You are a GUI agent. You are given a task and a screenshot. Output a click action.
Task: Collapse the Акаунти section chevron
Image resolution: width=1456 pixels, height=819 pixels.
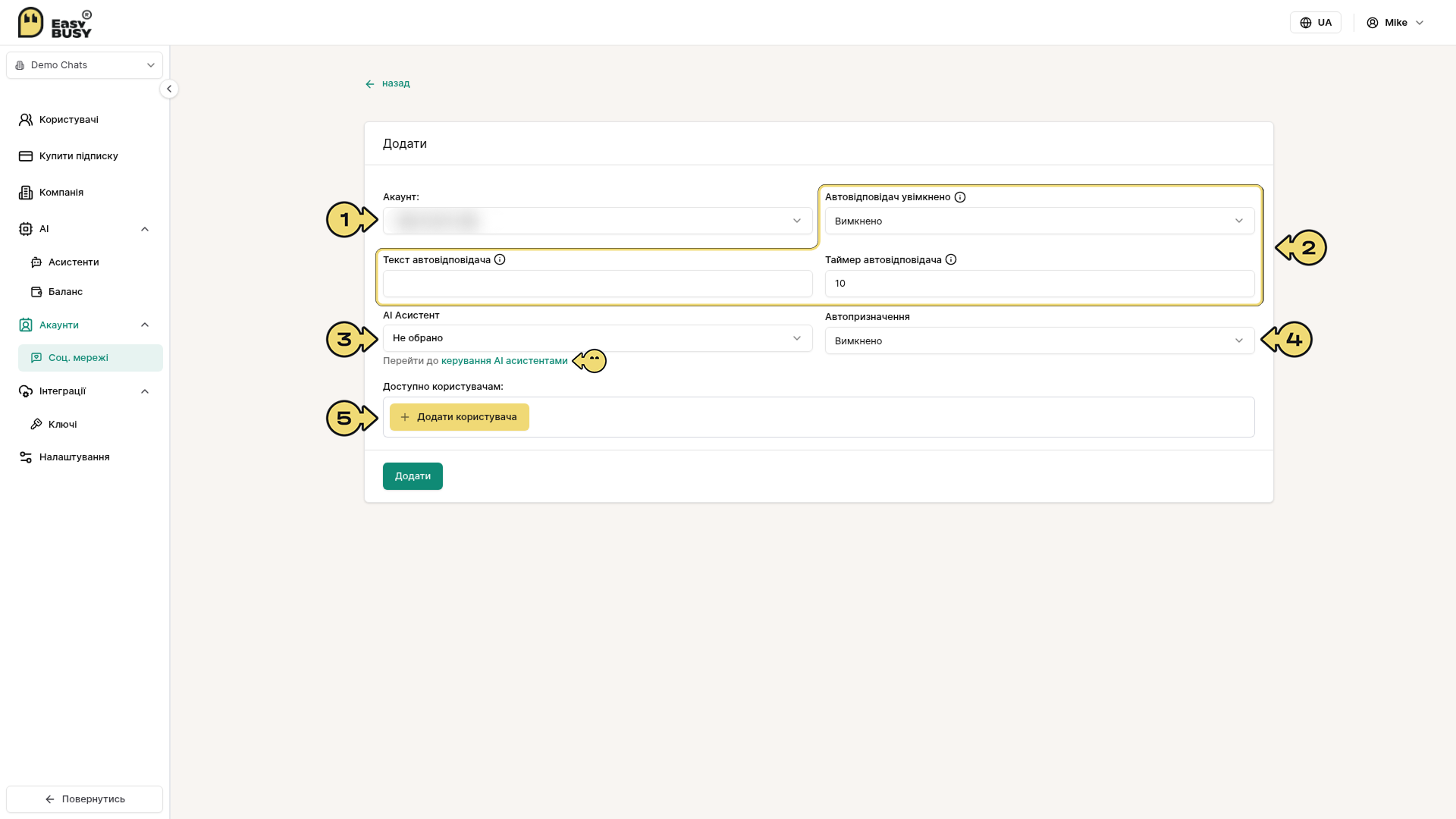click(145, 325)
